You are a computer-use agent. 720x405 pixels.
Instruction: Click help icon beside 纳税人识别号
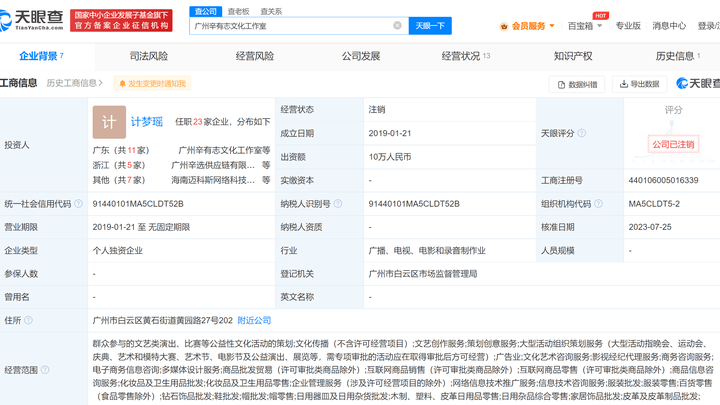[x=338, y=203]
